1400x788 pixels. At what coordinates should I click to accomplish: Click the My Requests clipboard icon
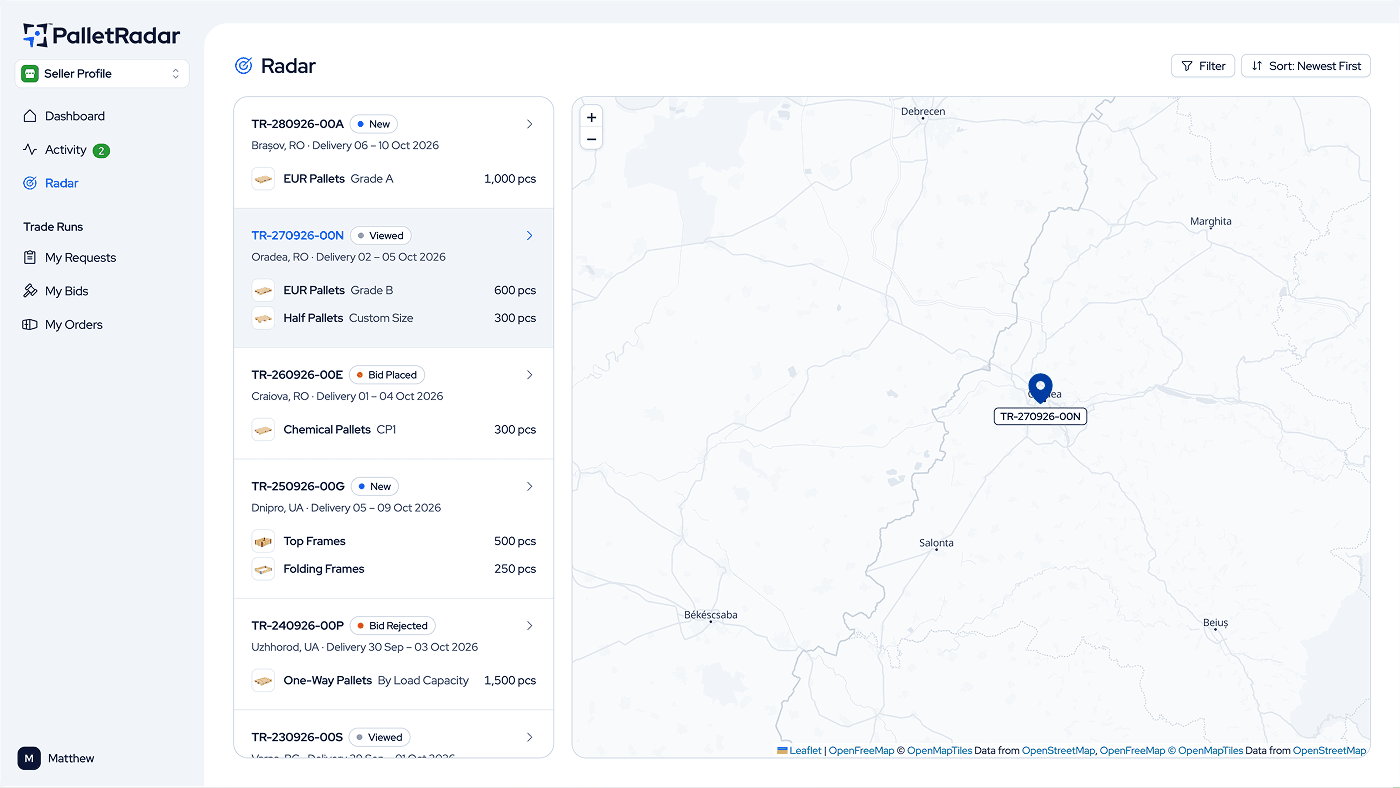coord(30,258)
